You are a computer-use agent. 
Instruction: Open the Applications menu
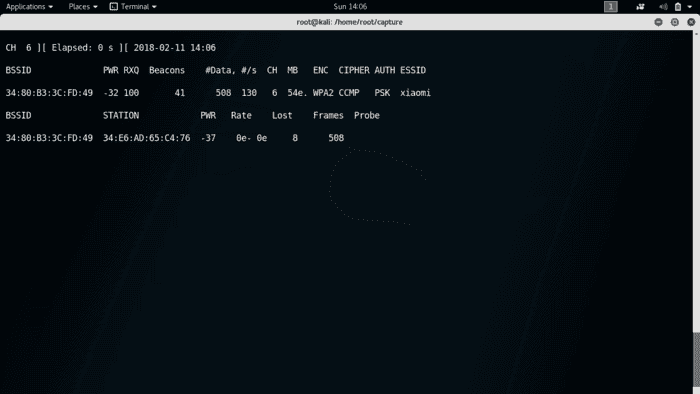coord(29,7)
